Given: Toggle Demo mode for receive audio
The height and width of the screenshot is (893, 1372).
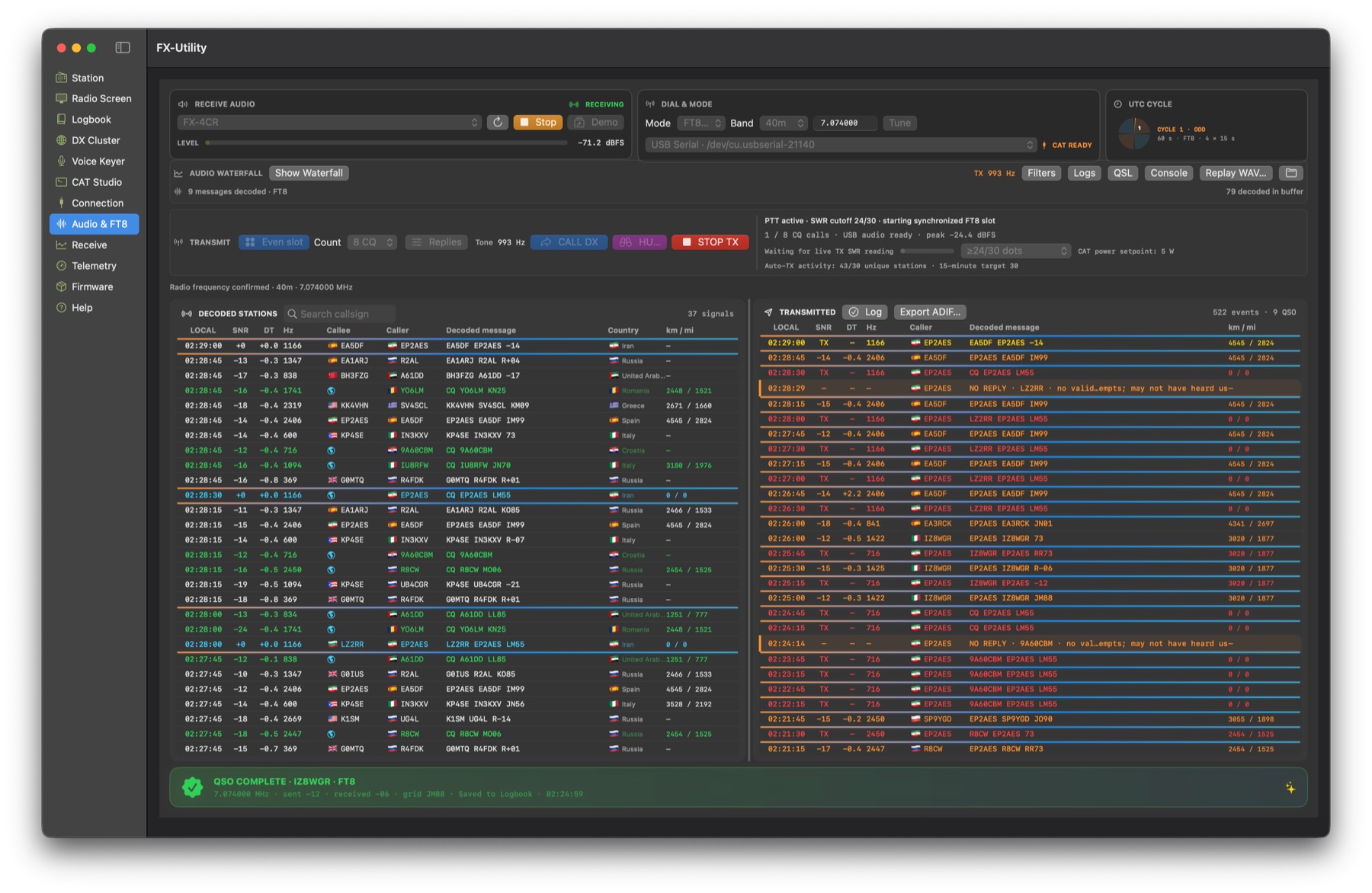Looking at the screenshot, I should 596,123.
